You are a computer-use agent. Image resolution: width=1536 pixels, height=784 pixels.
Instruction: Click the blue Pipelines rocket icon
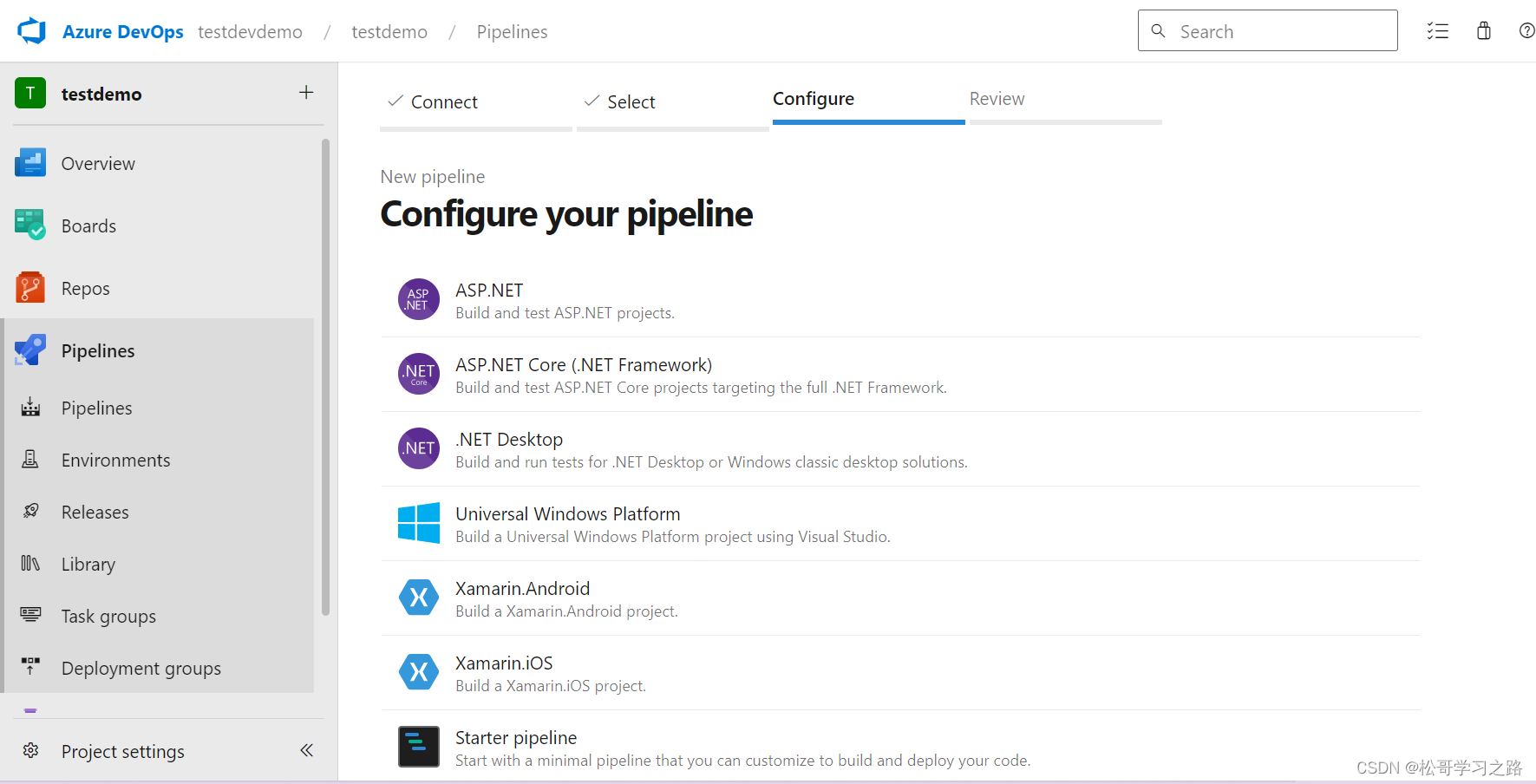[x=30, y=350]
